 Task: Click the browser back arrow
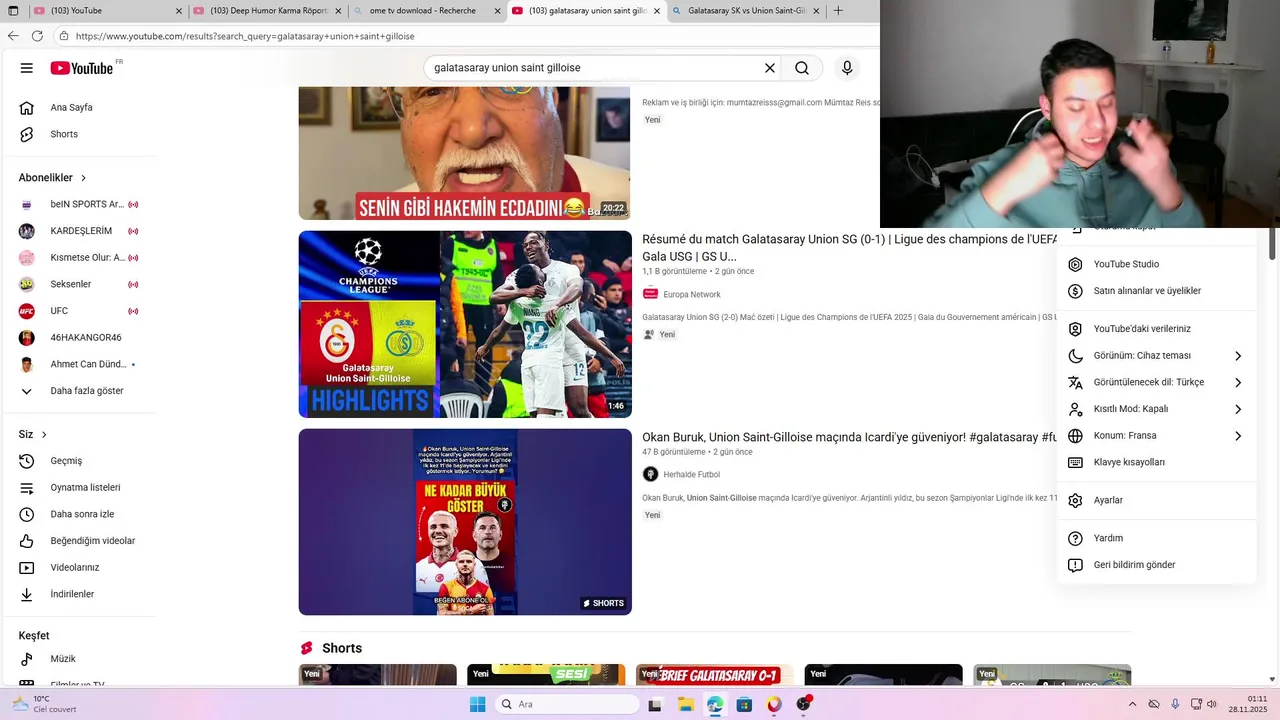[13, 36]
